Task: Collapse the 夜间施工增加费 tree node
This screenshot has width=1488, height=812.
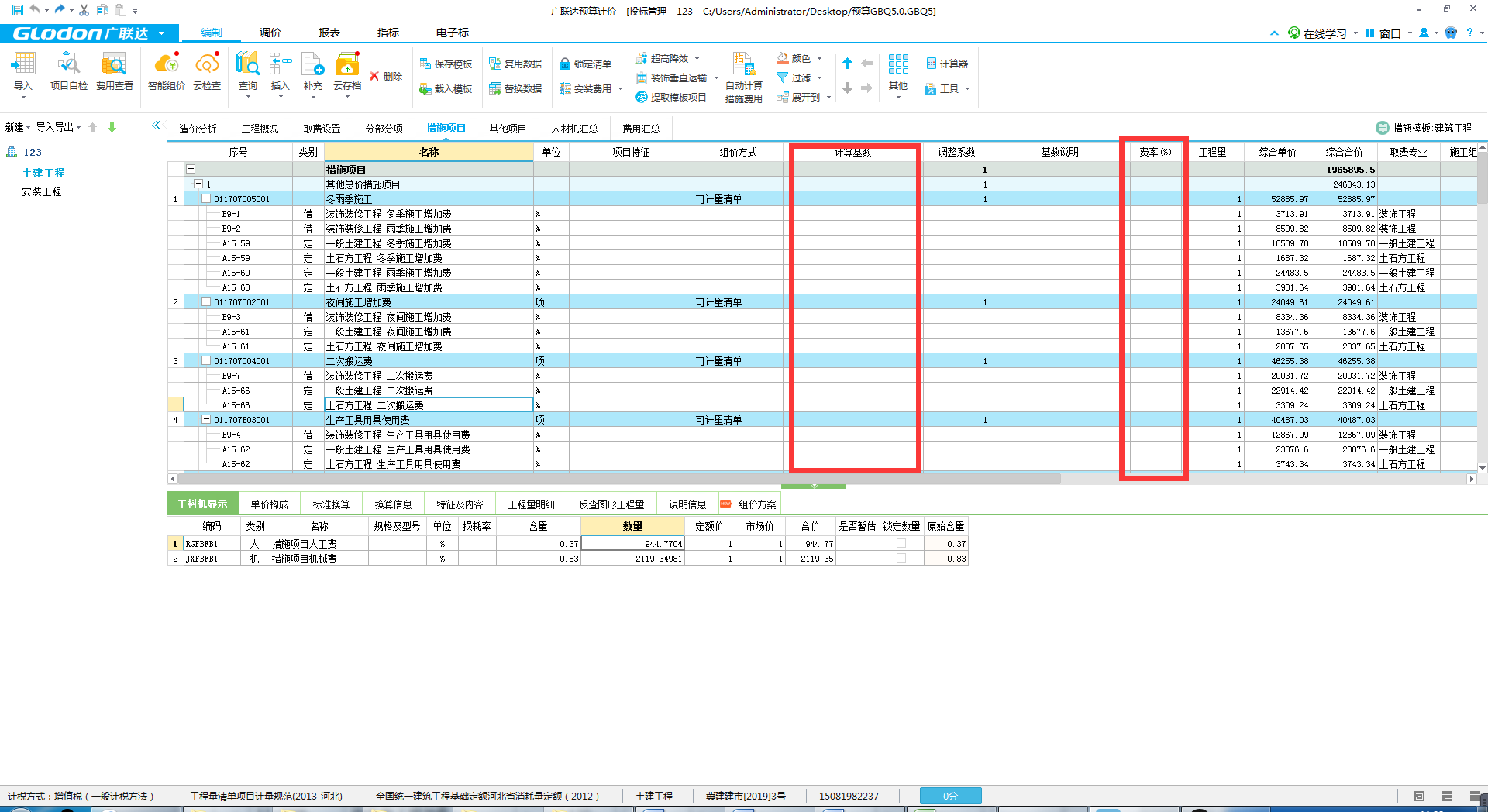Action: [206, 302]
